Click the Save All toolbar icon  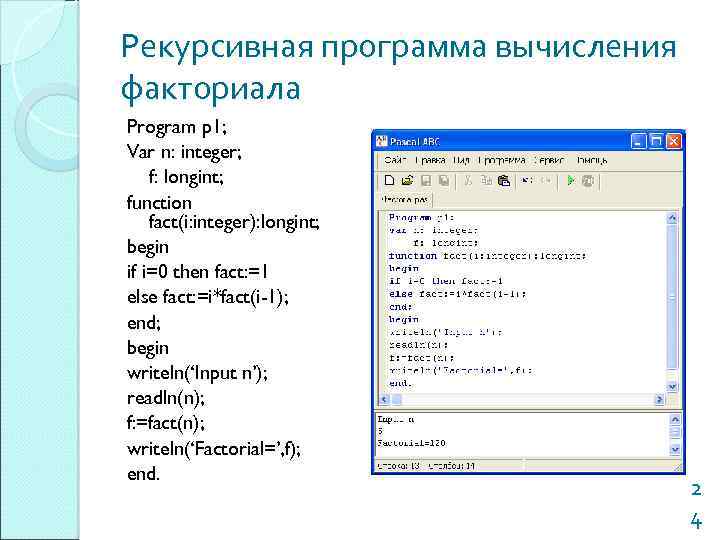click(x=444, y=180)
